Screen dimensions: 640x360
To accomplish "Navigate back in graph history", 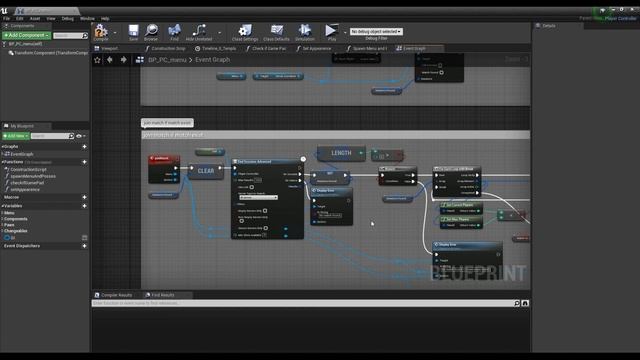I will click(x=110, y=60).
